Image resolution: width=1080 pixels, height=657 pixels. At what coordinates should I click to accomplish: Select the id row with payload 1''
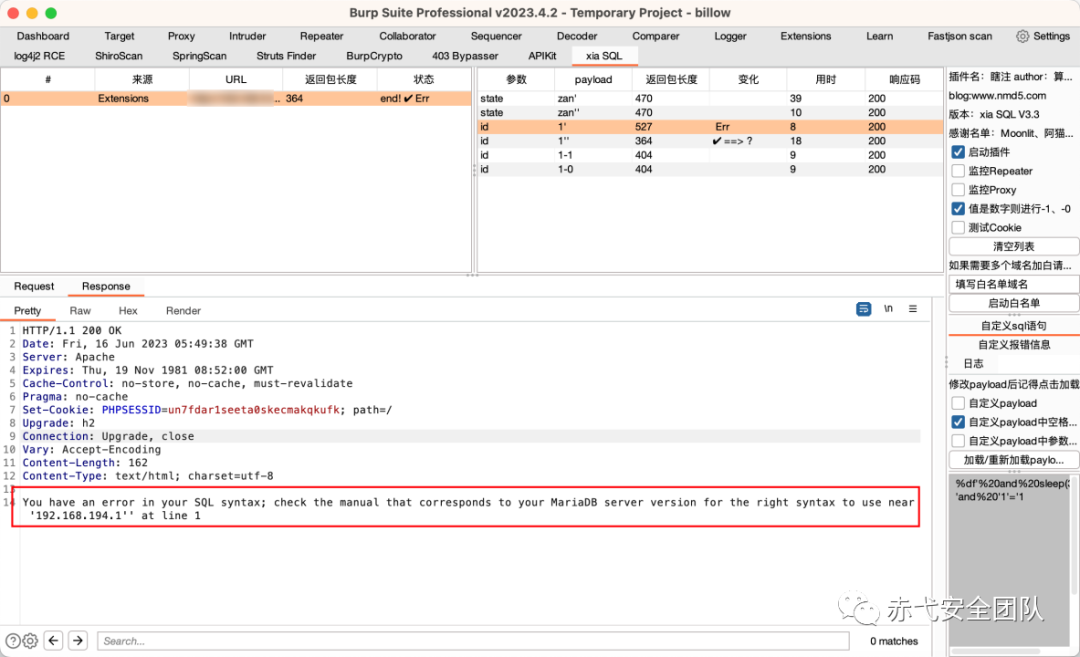[709, 140]
